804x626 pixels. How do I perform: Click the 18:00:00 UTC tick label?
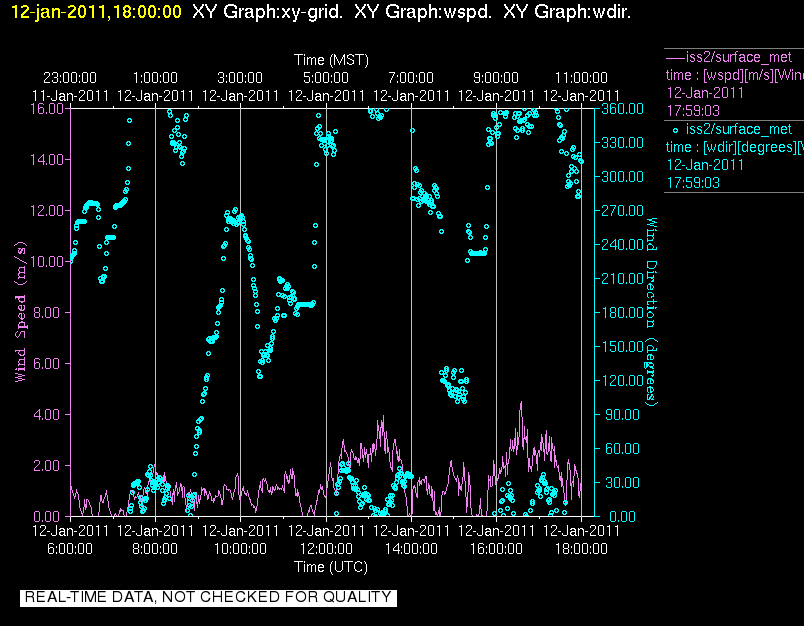[581, 549]
